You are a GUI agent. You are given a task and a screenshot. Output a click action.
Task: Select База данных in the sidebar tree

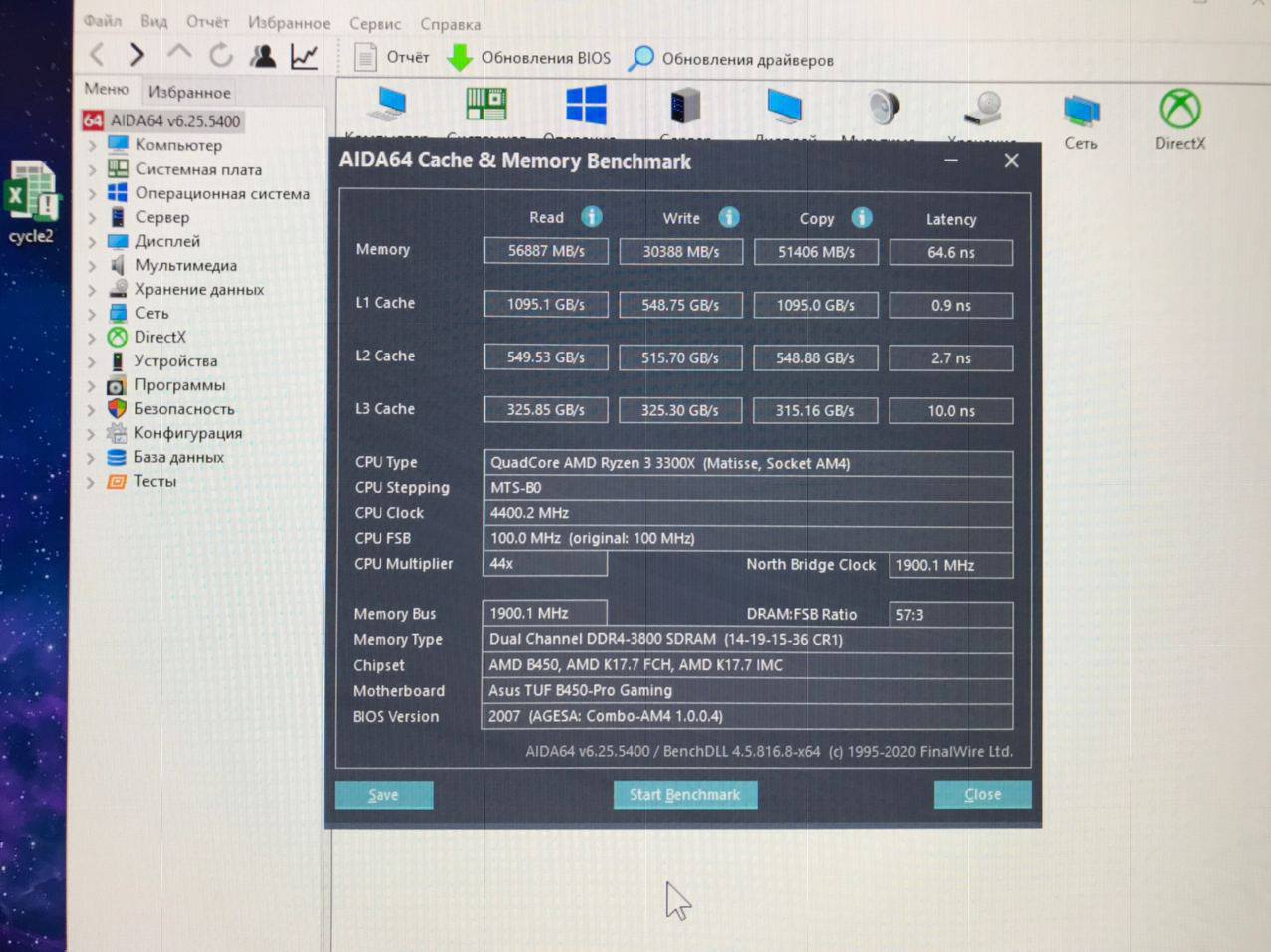coord(179,457)
